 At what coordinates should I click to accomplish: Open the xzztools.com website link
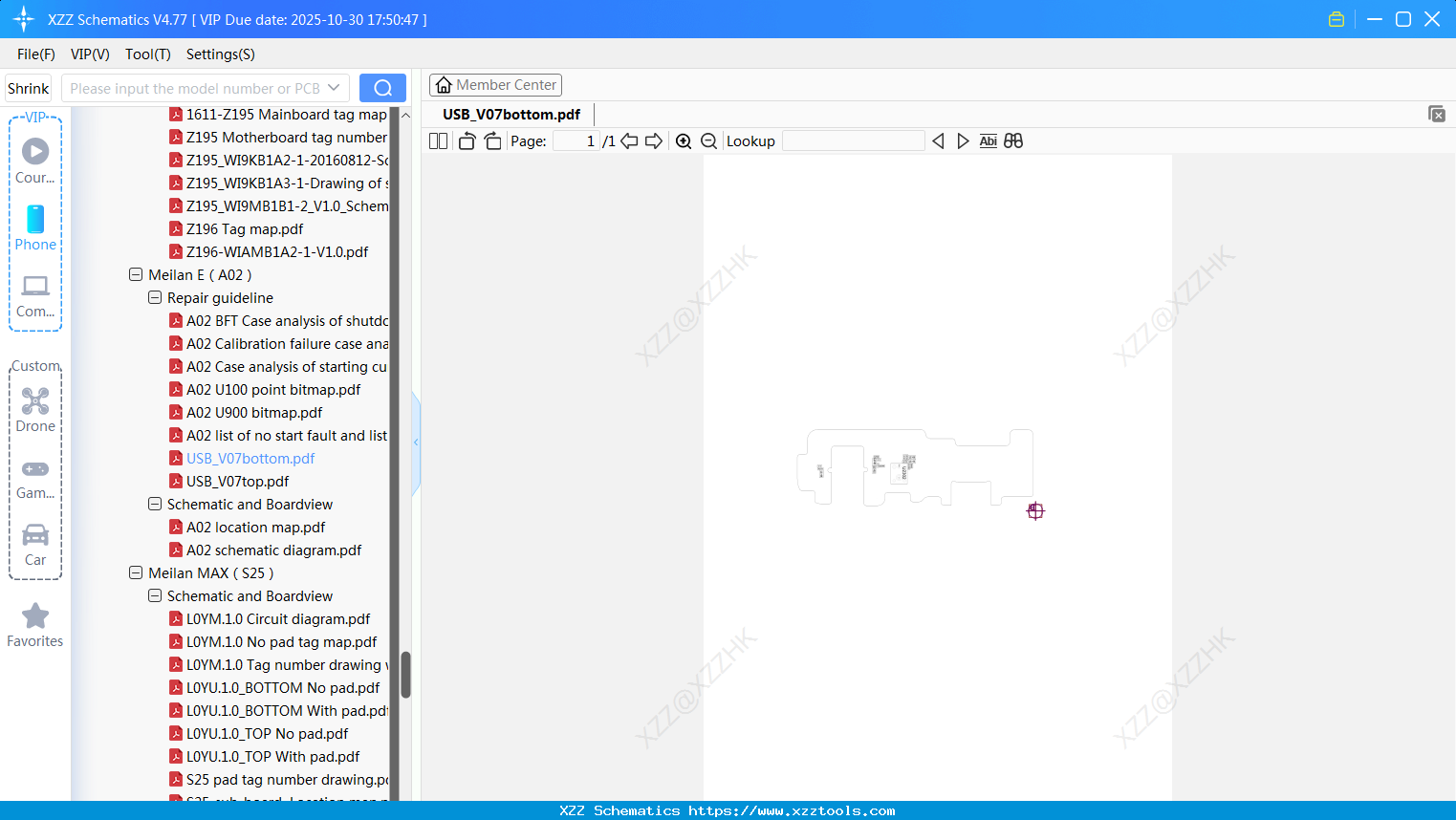point(792,810)
